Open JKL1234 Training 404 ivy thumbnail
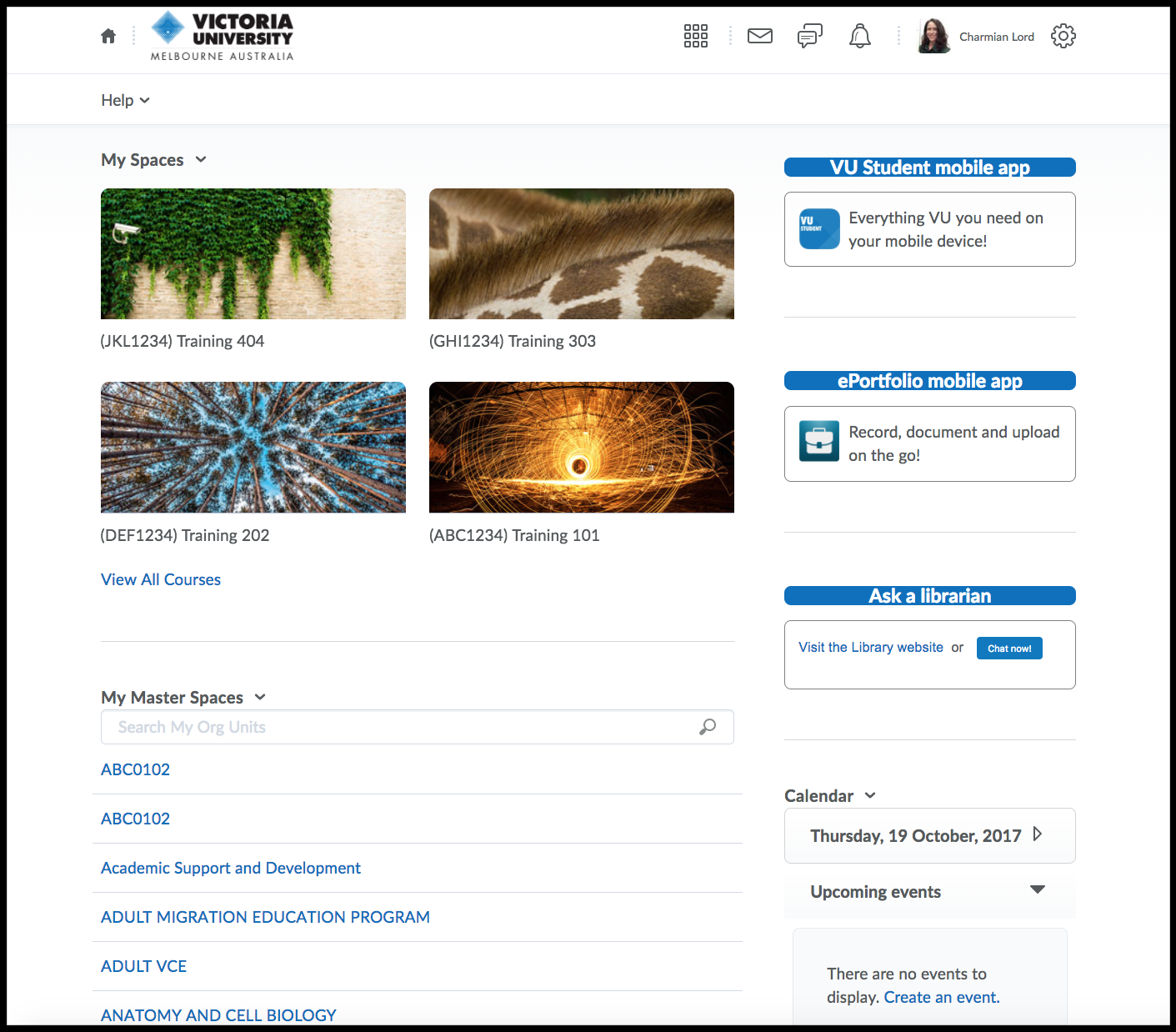The height and width of the screenshot is (1032, 1176). coord(253,253)
